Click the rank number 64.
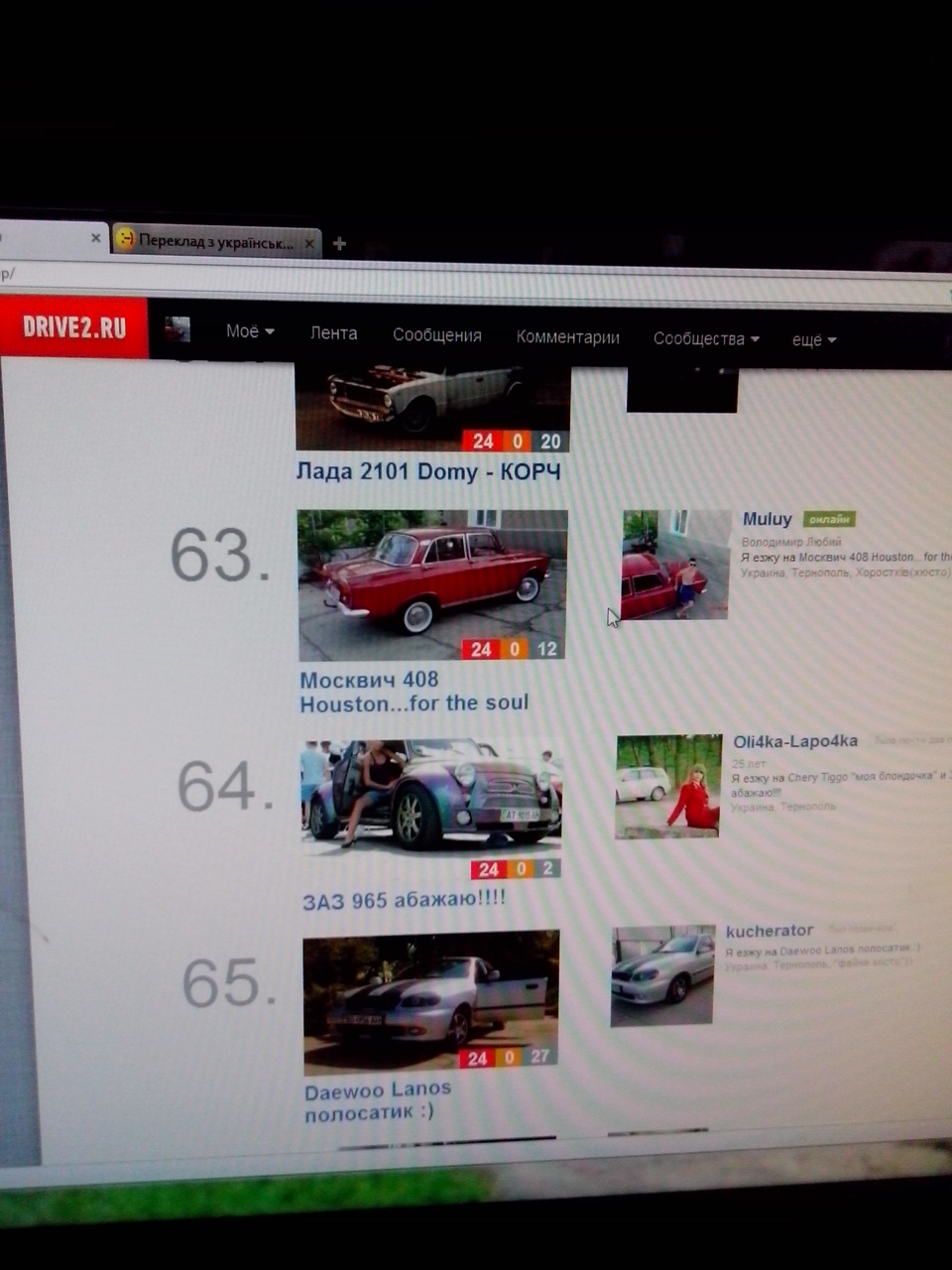 [225, 787]
